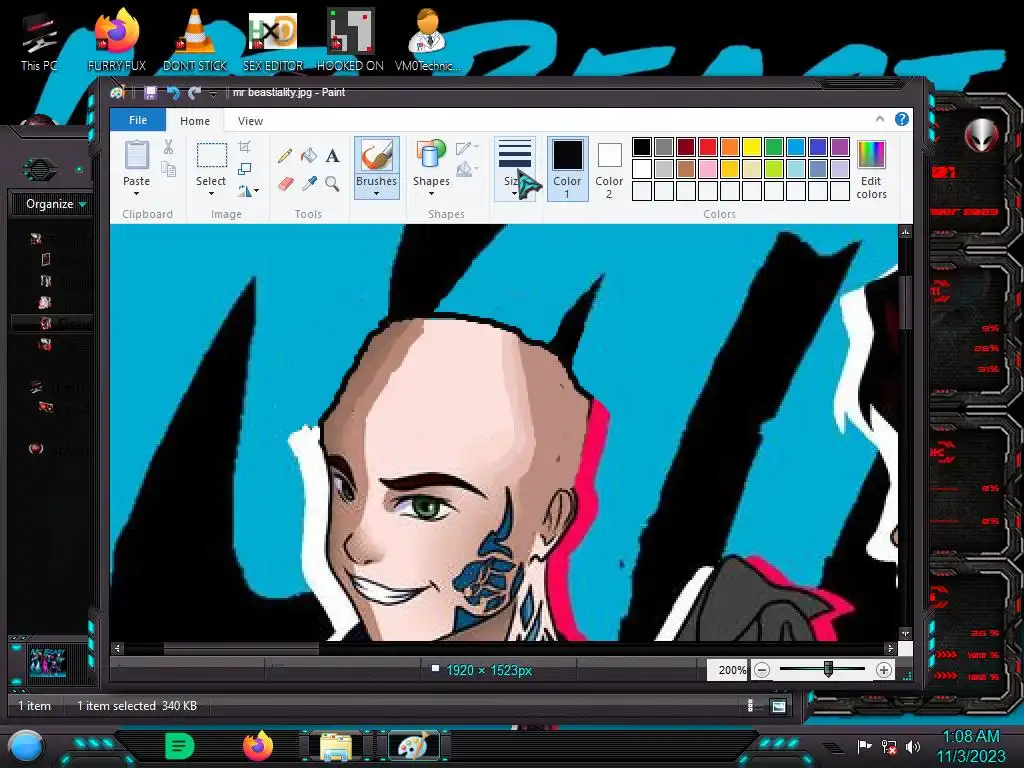
Task: Open This PC desktop icon
Action: click(39, 40)
